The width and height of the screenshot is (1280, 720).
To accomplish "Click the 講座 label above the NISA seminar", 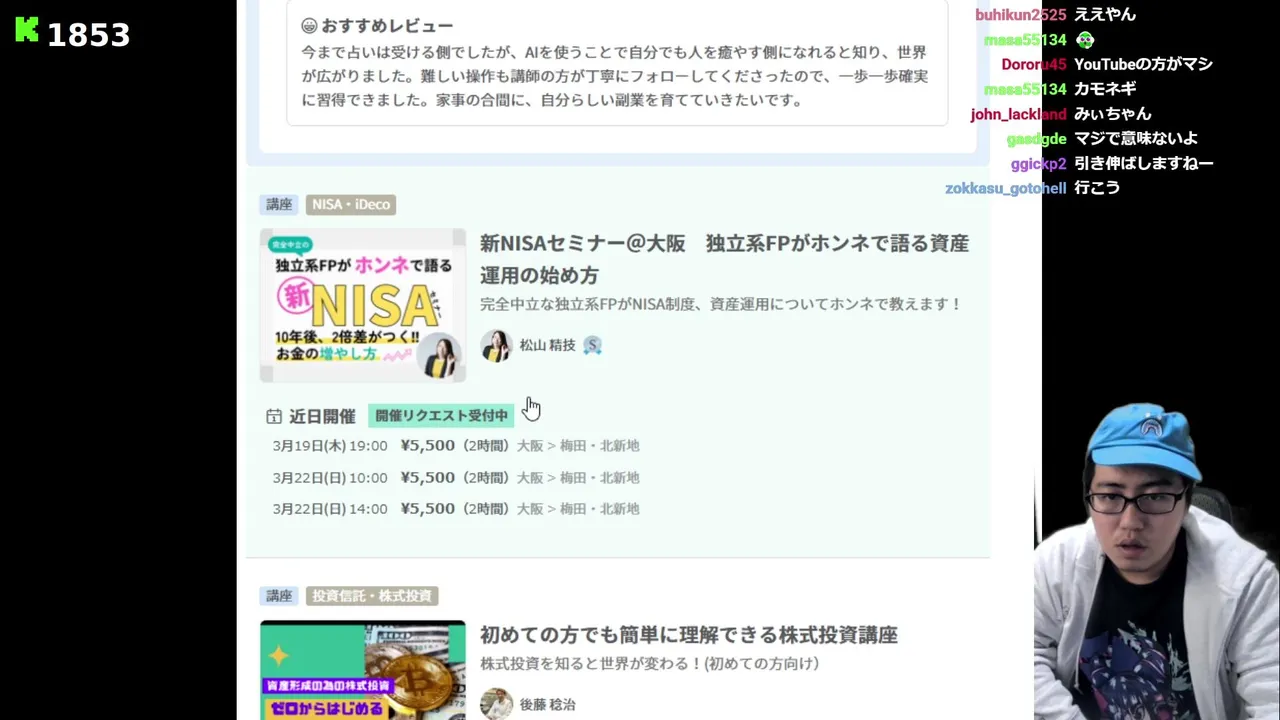I will [x=279, y=204].
